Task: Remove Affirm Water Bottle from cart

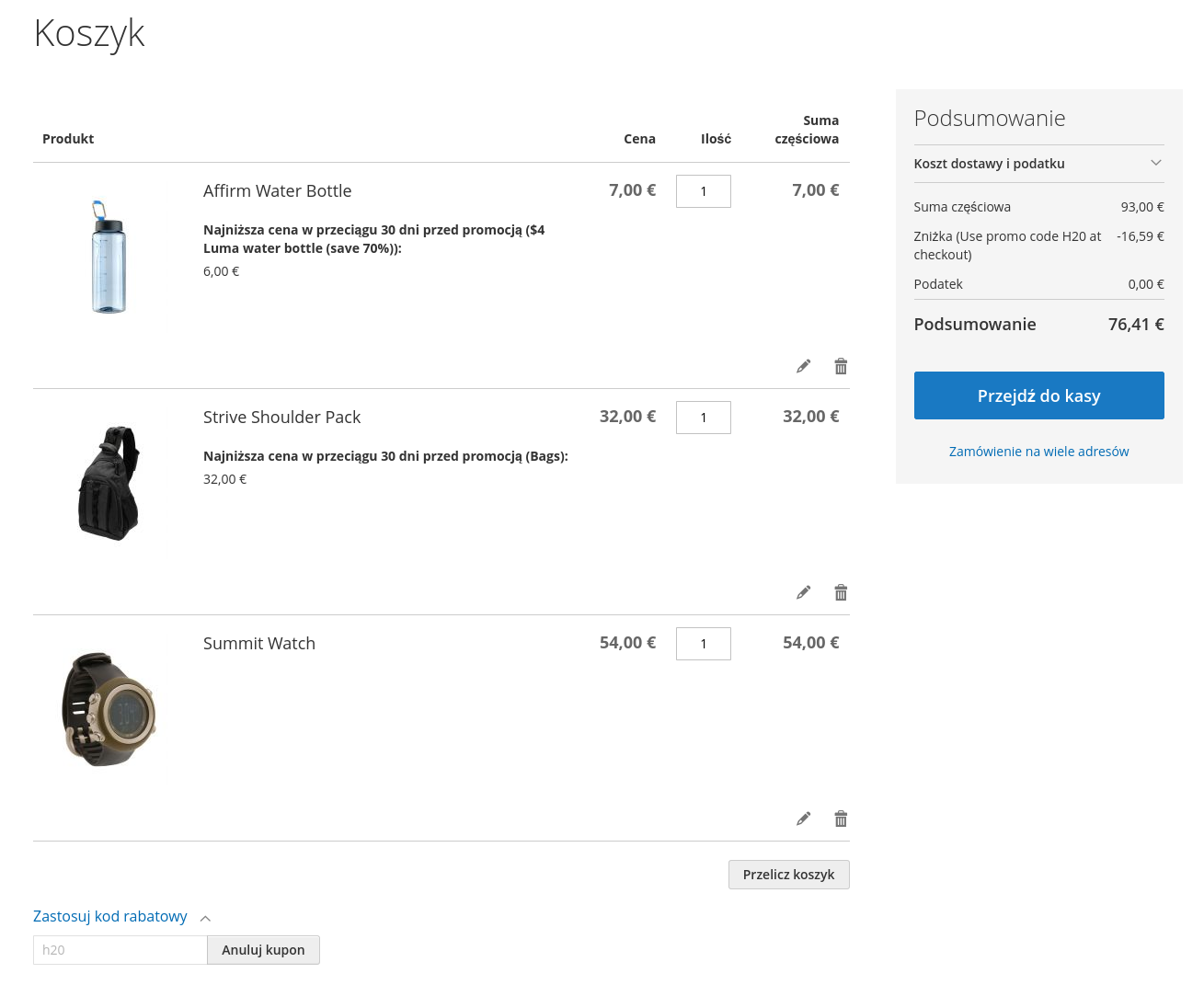Action: [x=841, y=366]
